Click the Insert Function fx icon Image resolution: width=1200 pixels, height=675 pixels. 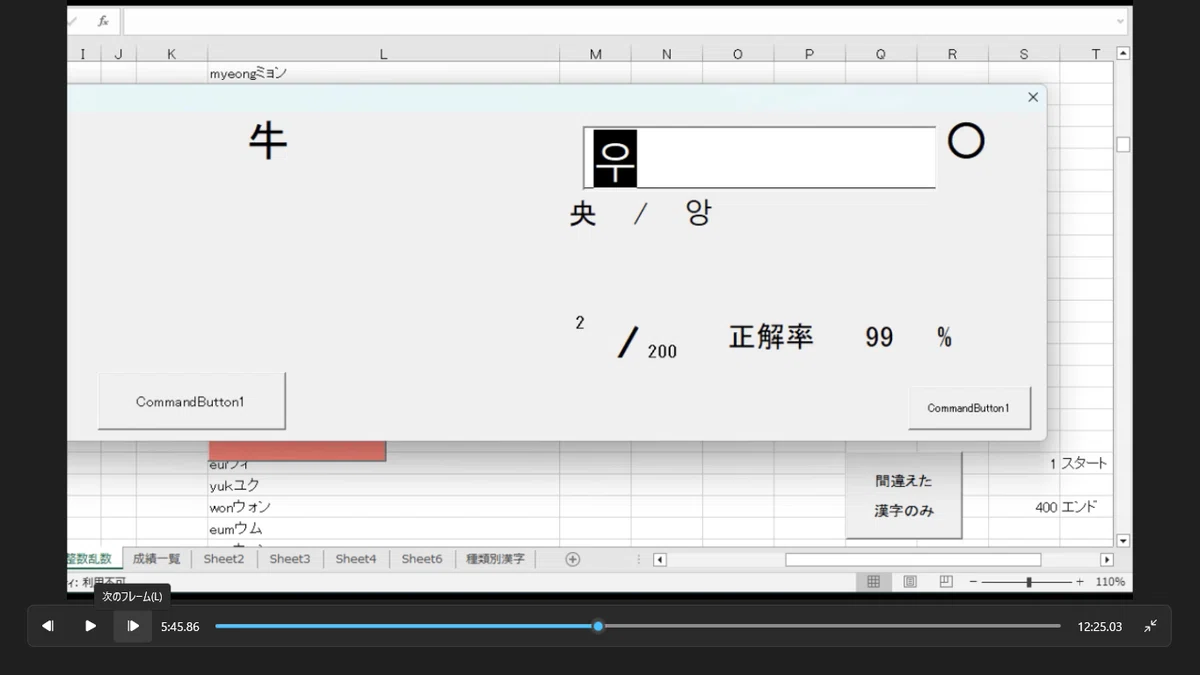coord(103,21)
